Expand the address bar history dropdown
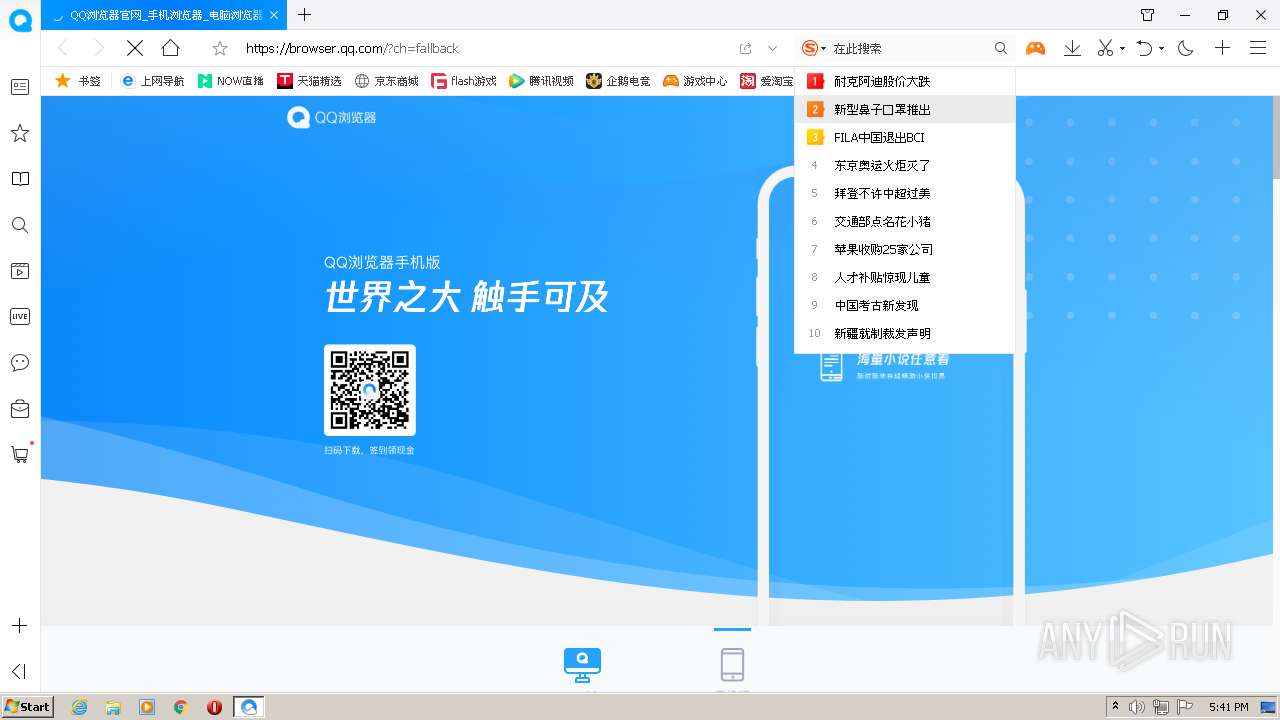 [772, 48]
